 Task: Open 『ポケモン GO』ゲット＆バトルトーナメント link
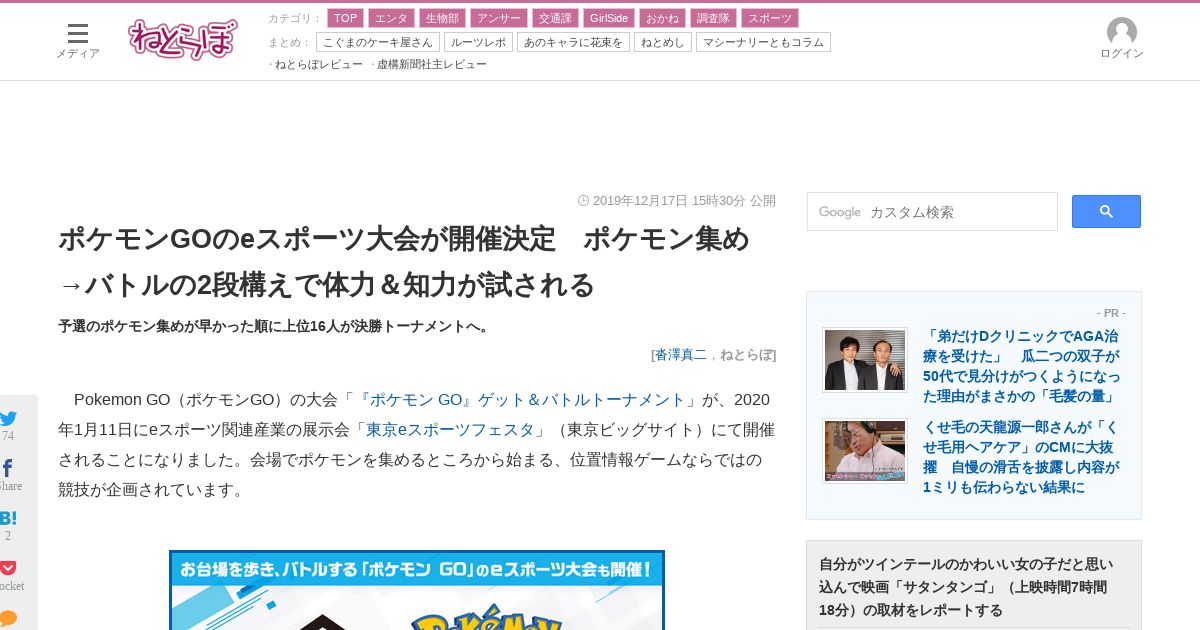(x=520, y=400)
